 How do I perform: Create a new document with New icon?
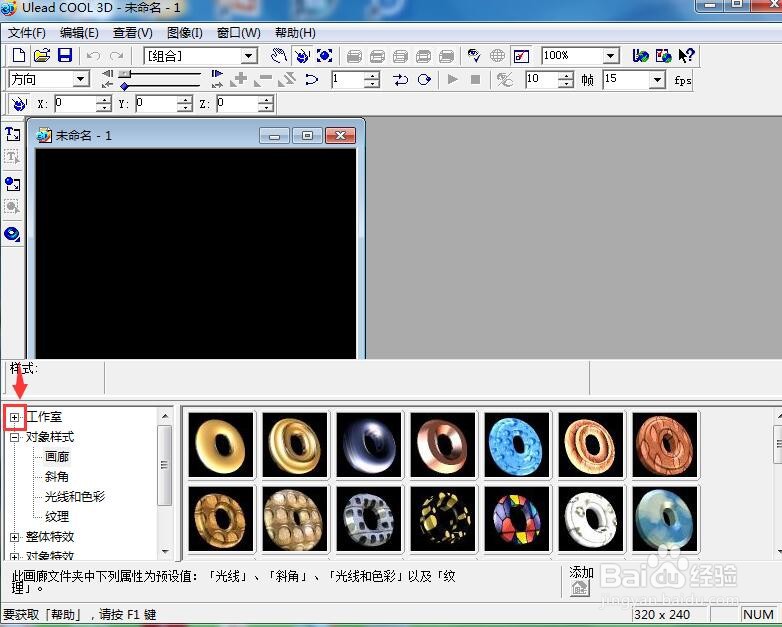pyautogui.click(x=19, y=55)
